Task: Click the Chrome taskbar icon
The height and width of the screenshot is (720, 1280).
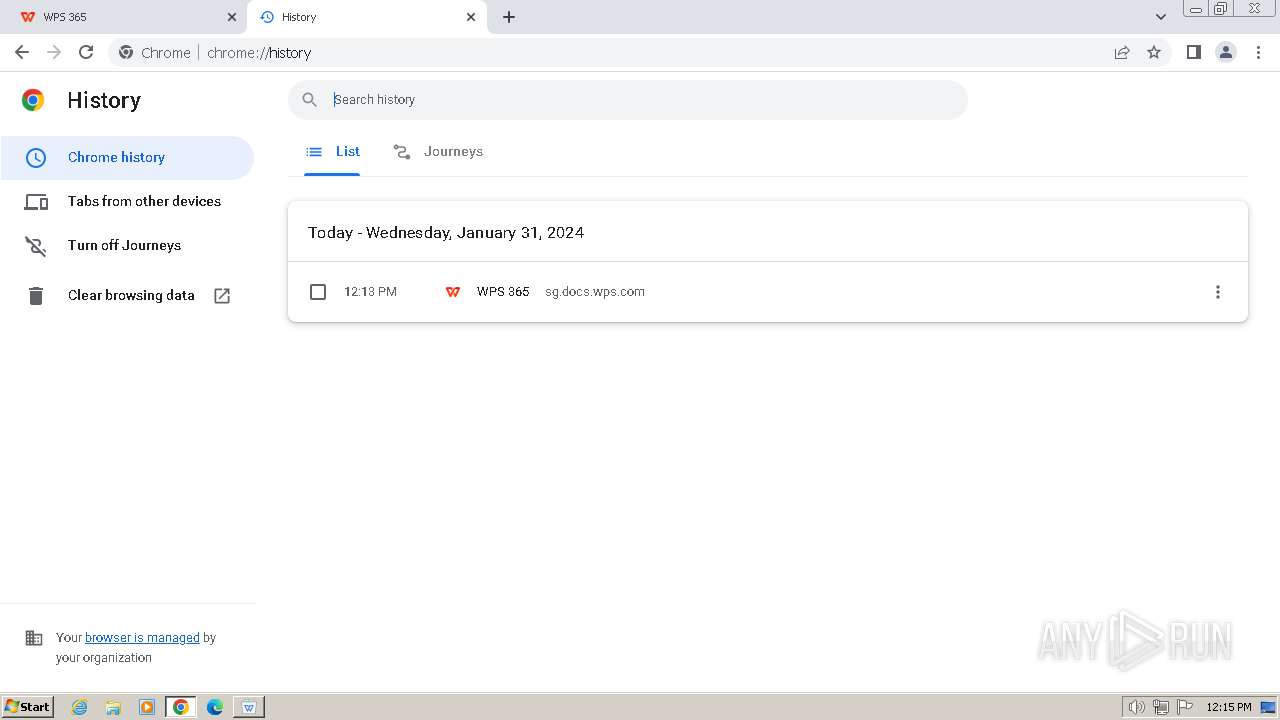Action: click(181, 707)
